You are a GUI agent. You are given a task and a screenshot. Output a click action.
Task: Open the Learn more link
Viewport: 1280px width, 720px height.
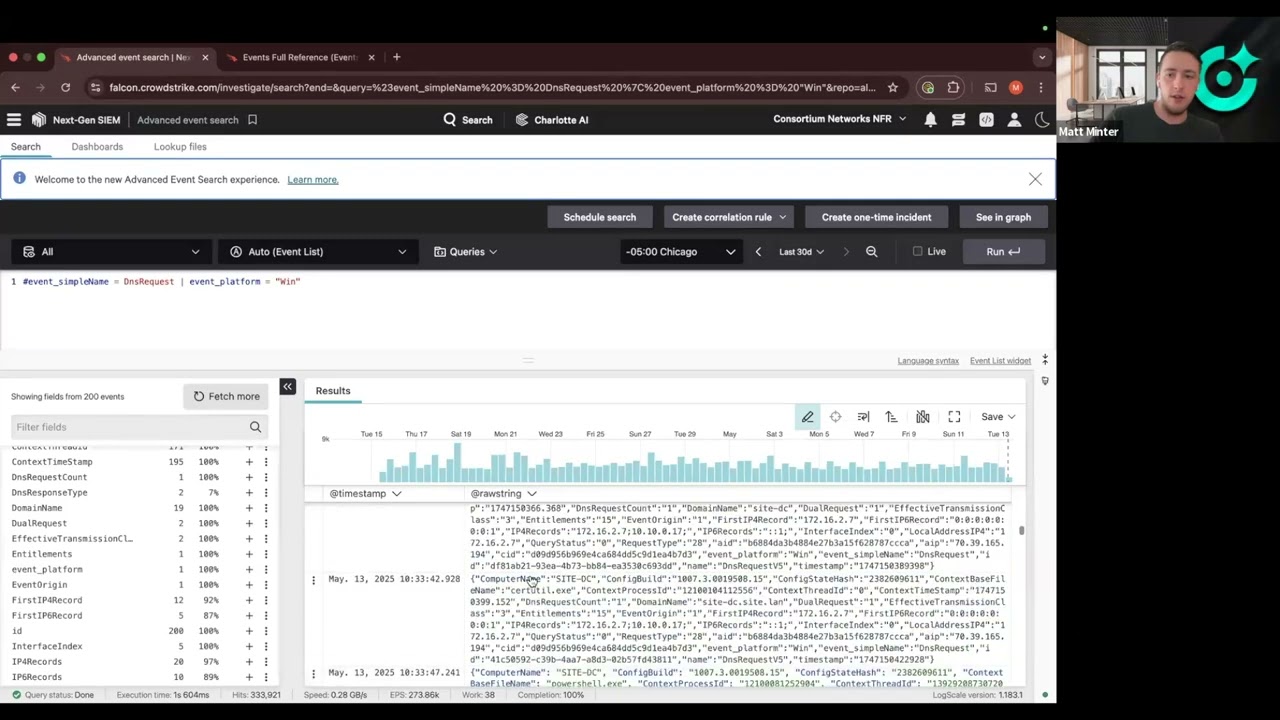tap(313, 180)
